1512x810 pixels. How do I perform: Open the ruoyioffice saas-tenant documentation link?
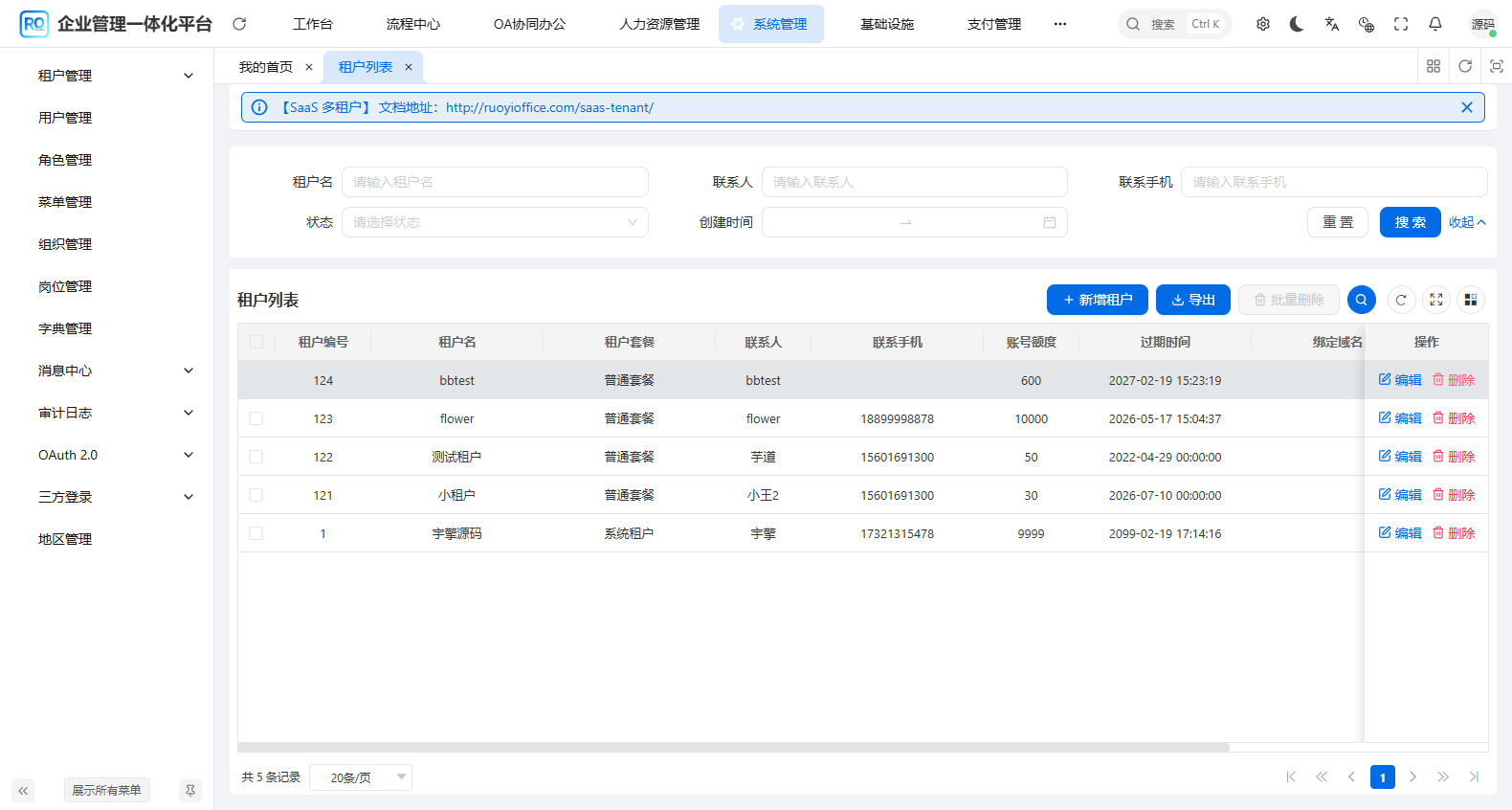(x=549, y=107)
